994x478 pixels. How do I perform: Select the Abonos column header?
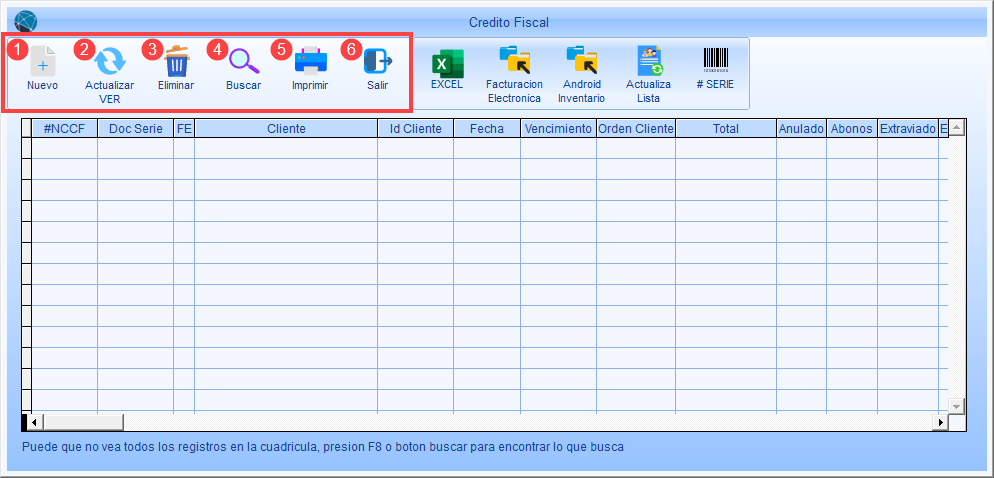click(x=852, y=129)
